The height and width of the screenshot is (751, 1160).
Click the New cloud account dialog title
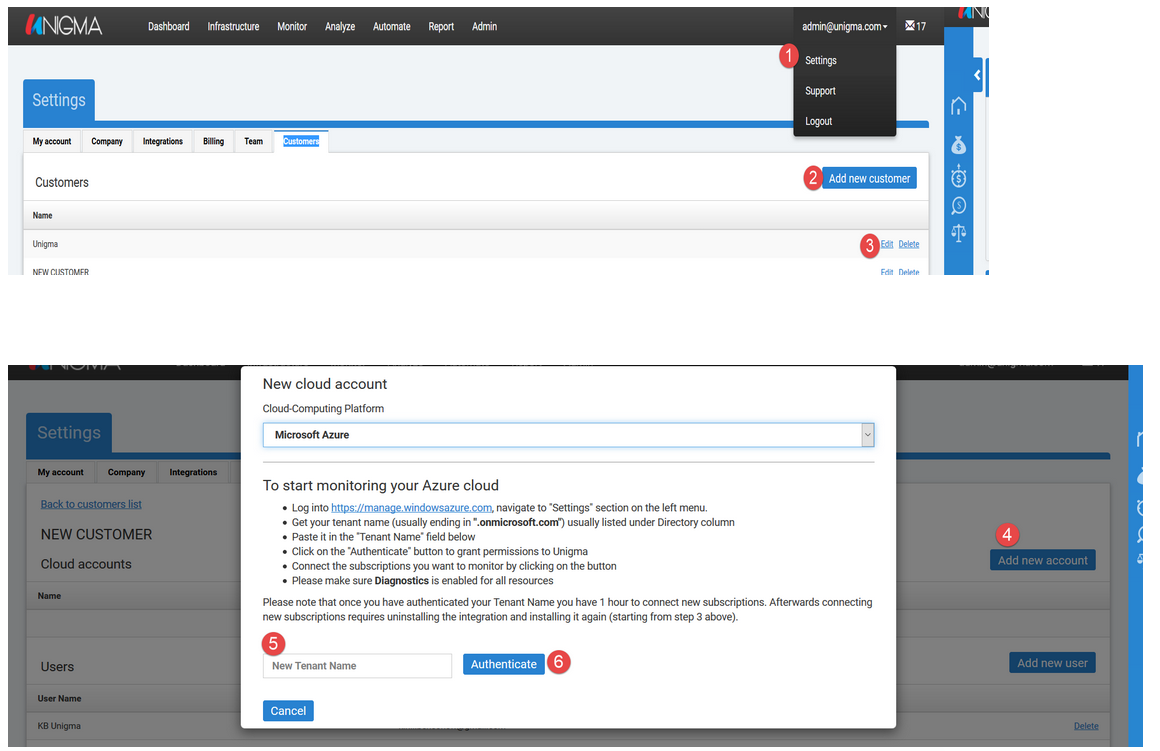click(325, 384)
